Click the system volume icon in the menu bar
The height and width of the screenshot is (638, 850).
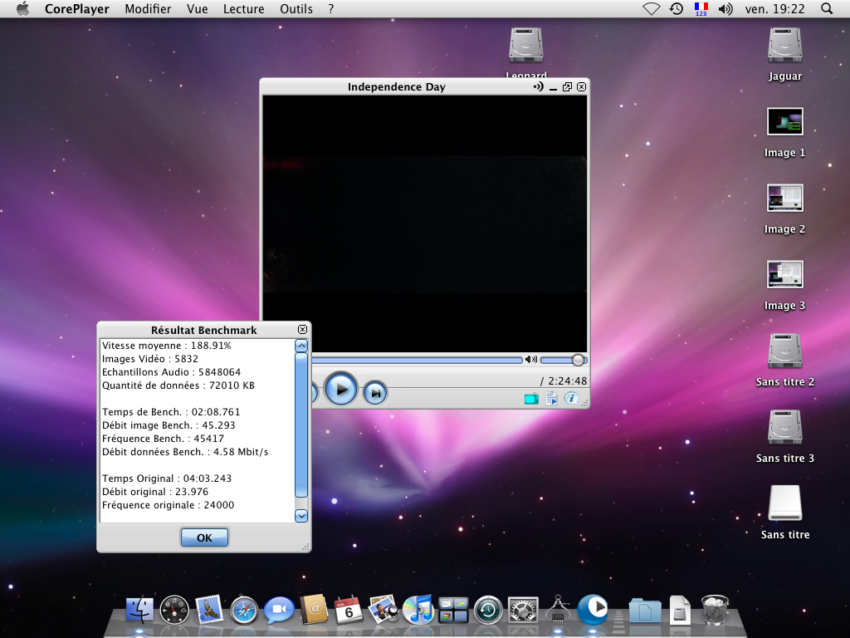(725, 9)
